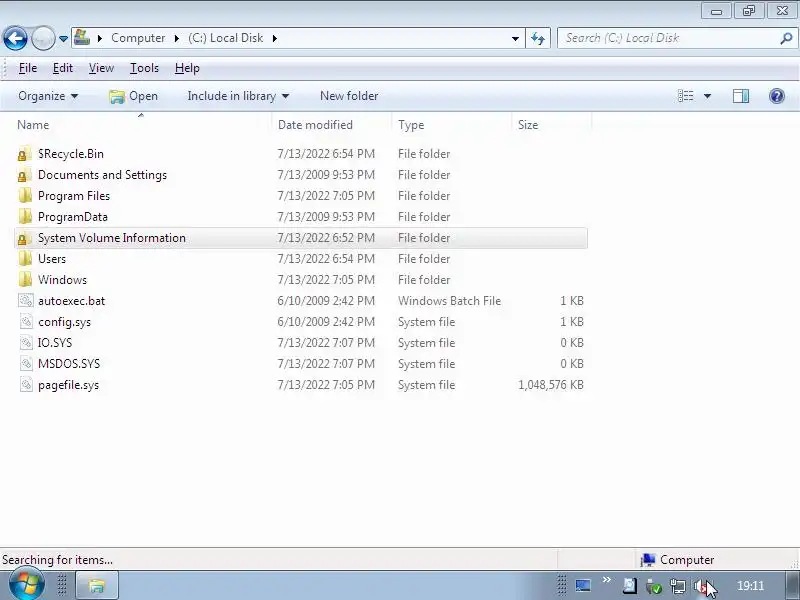The width and height of the screenshot is (800, 600).
Task: Refresh the folder view
Action: point(538,38)
